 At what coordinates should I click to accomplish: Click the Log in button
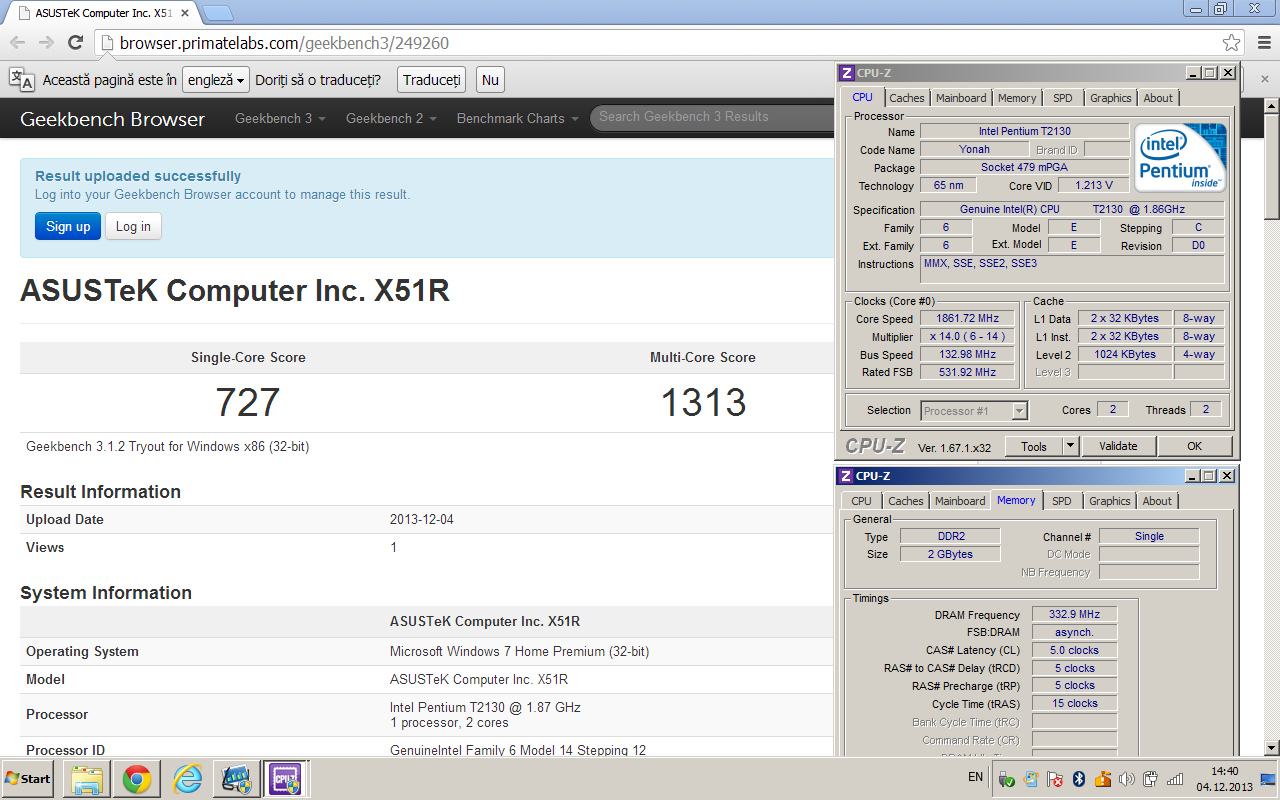[x=133, y=226]
